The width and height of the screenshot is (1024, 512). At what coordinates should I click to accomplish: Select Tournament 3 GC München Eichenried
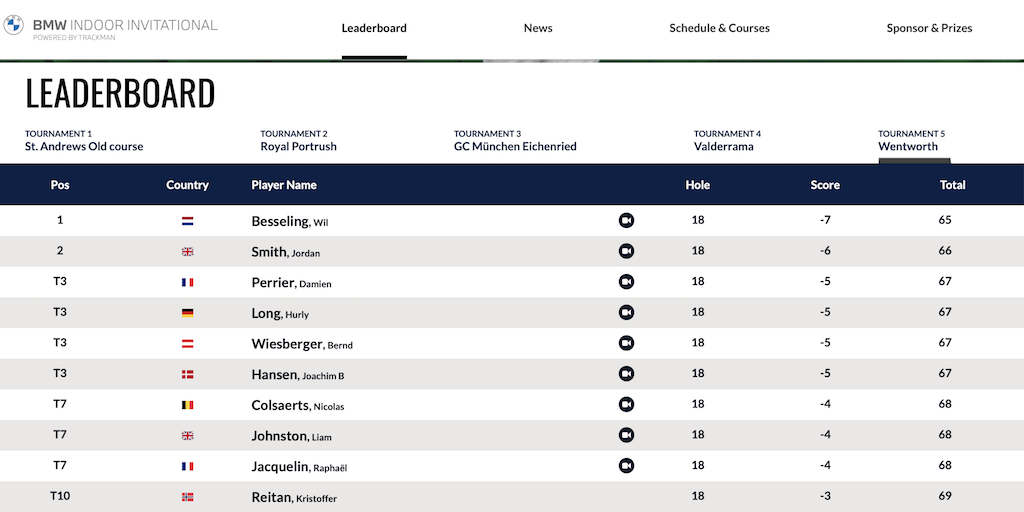515,141
